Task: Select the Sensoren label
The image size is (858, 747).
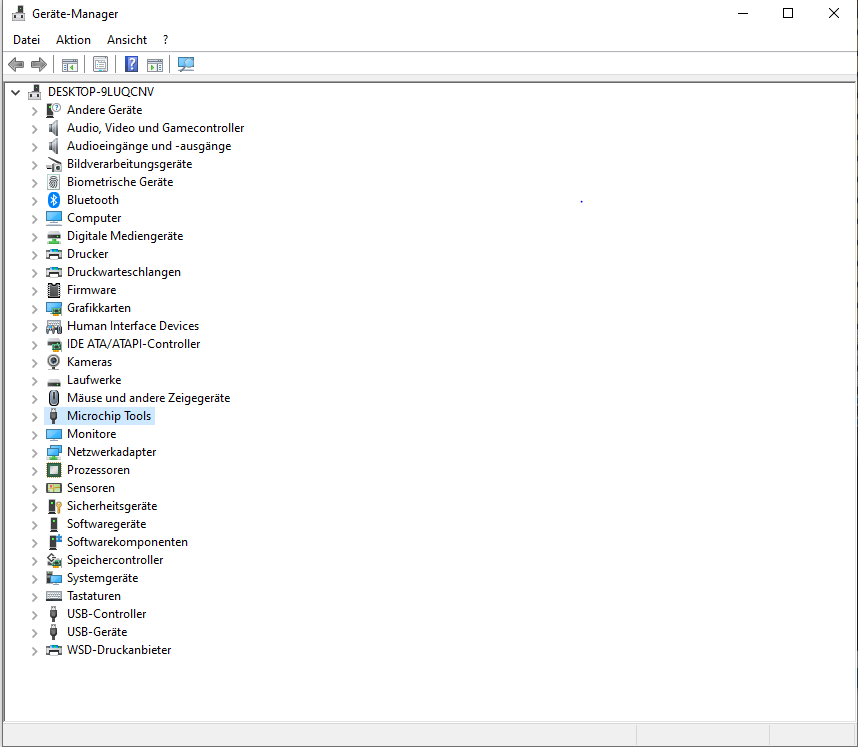Action: [91, 488]
